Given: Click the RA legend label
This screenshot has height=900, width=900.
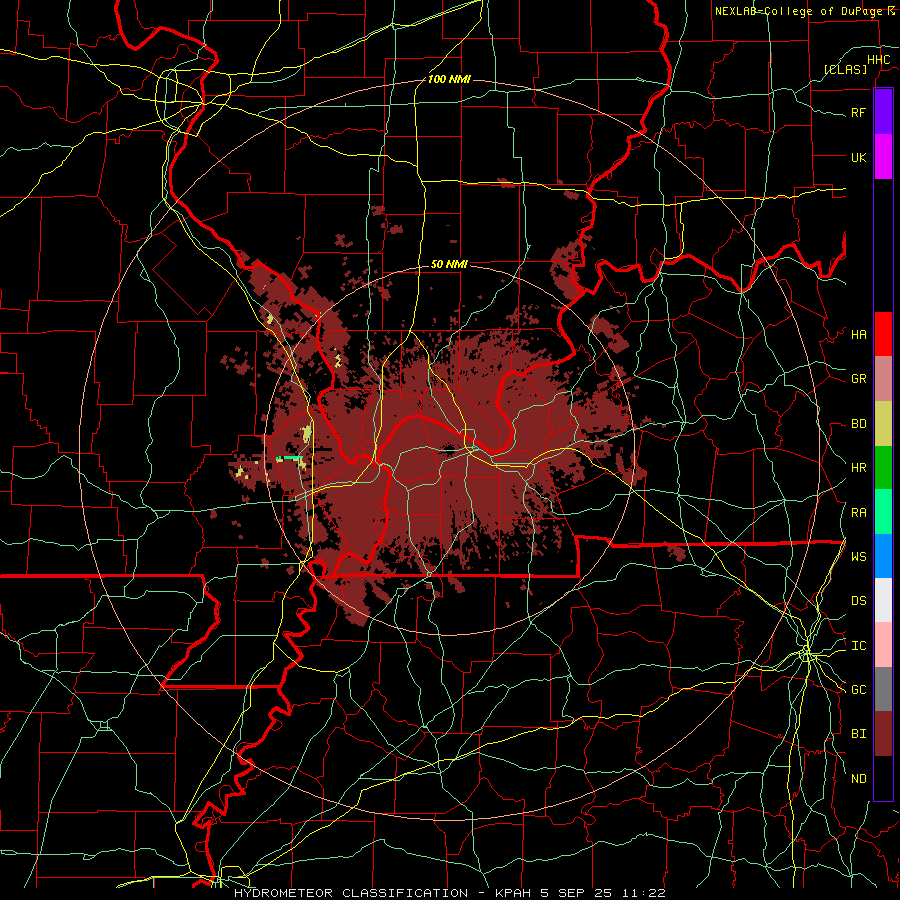Looking at the screenshot, I should (858, 513).
